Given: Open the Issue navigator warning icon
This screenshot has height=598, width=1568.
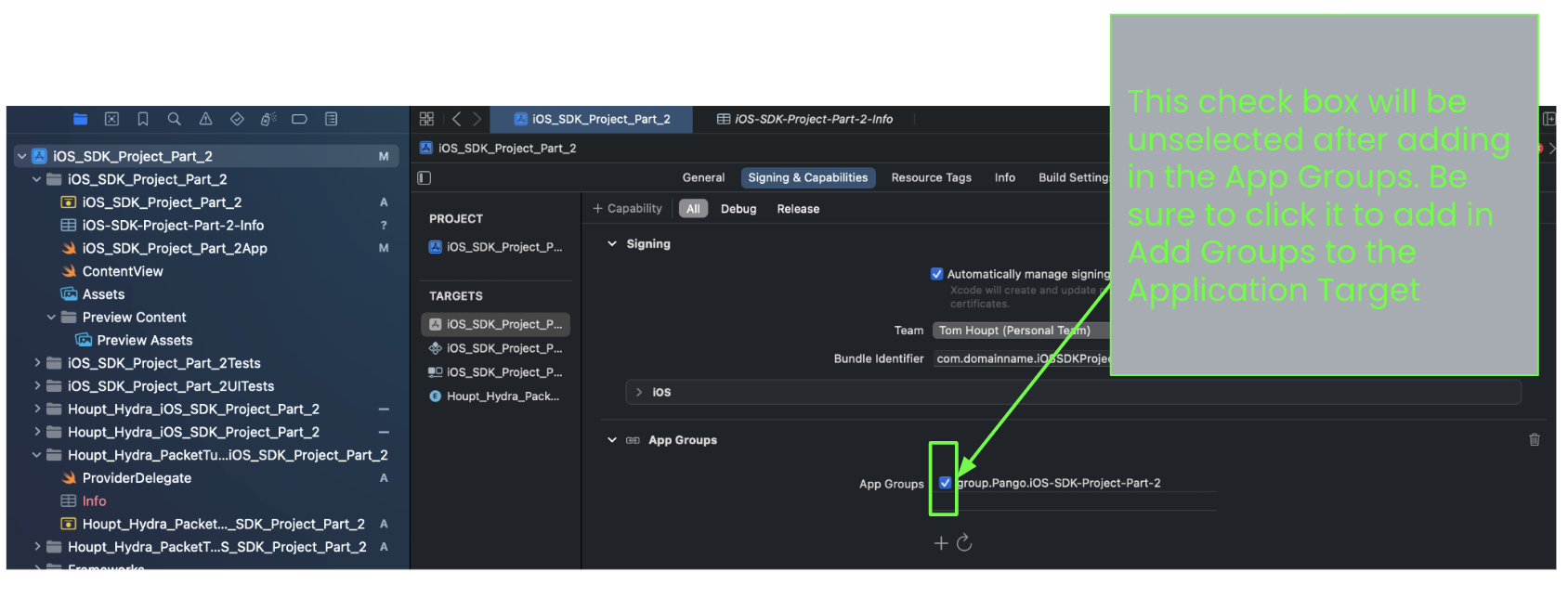Looking at the screenshot, I should [205, 119].
